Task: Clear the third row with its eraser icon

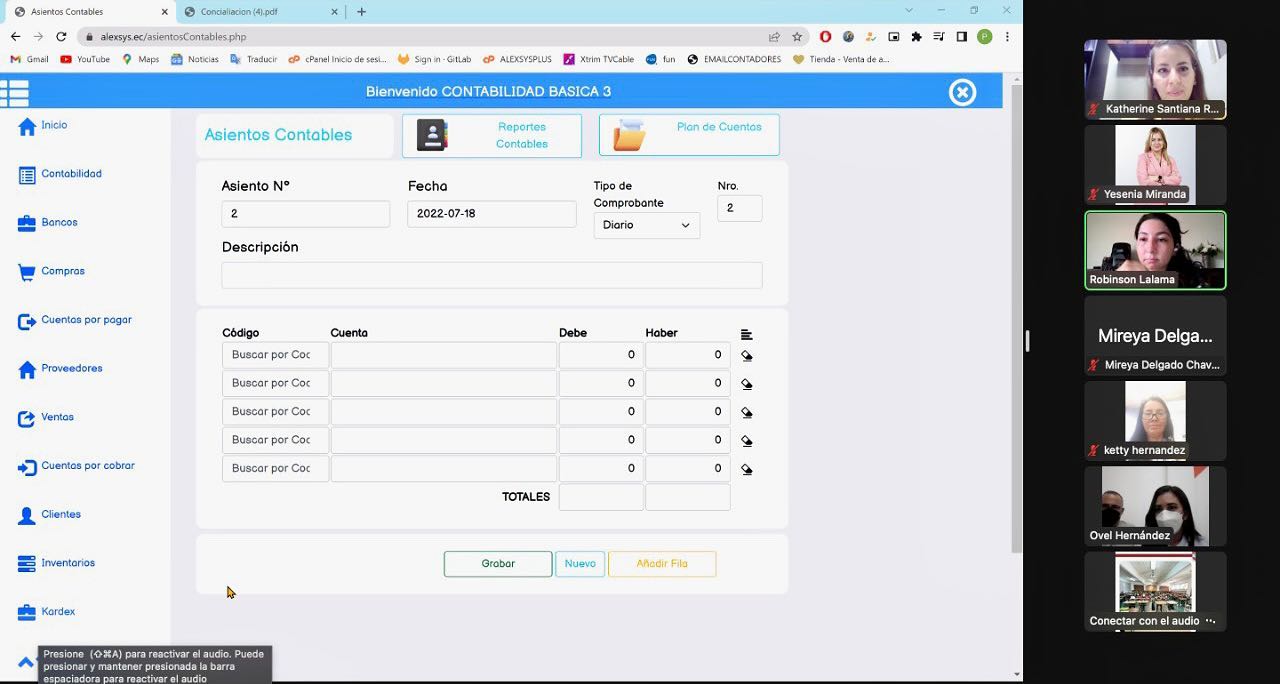Action: 747,412
